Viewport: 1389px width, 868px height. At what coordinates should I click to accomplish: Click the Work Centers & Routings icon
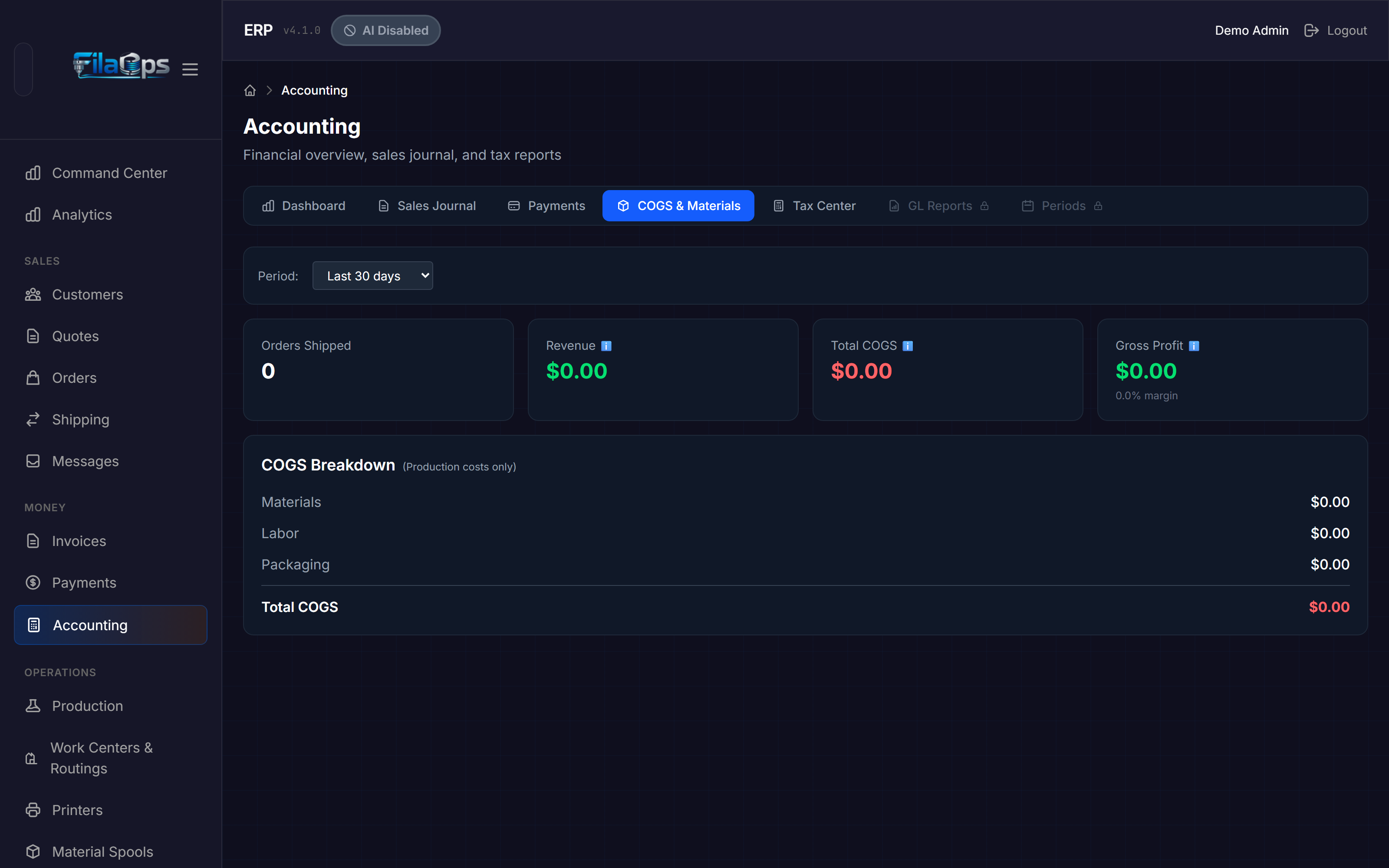(x=32, y=758)
